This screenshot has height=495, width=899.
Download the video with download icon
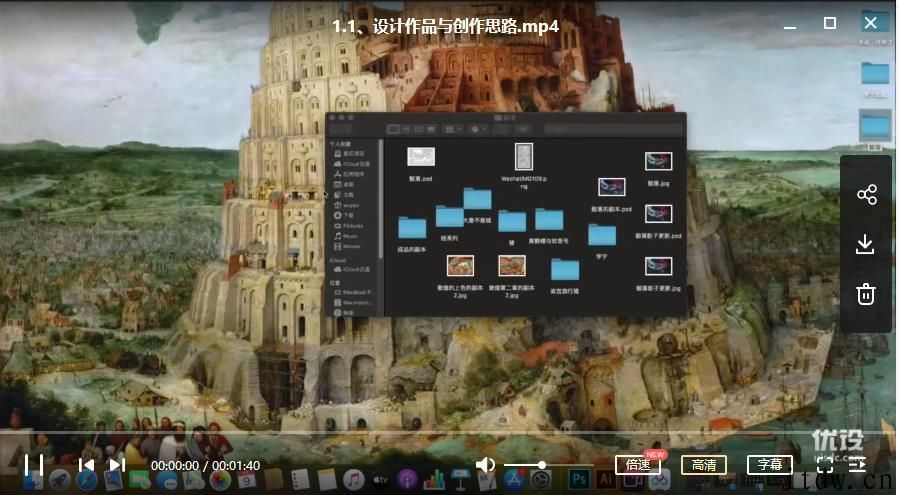(865, 244)
